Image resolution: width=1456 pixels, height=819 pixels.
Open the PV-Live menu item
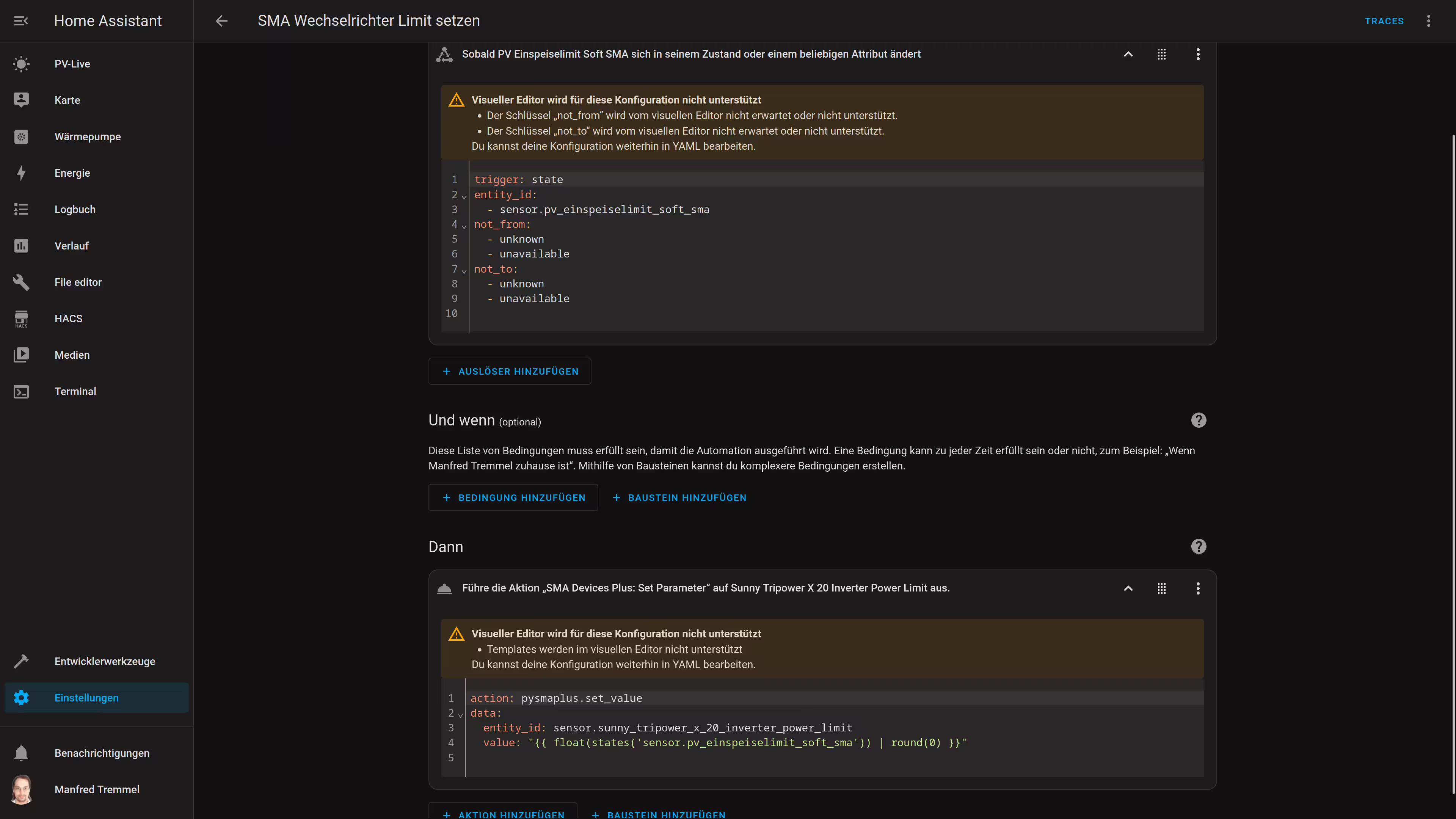(97, 64)
